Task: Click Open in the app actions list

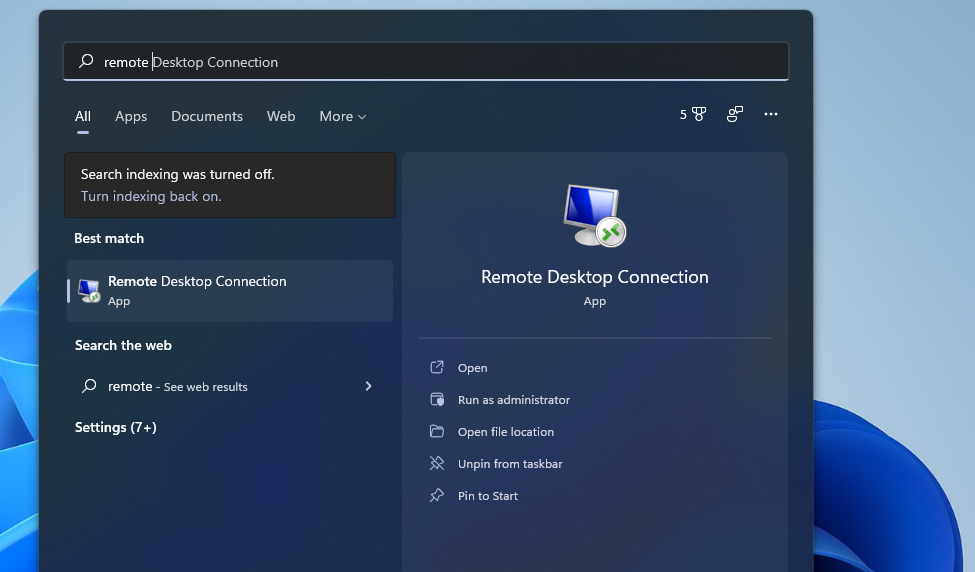Action: click(x=472, y=368)
